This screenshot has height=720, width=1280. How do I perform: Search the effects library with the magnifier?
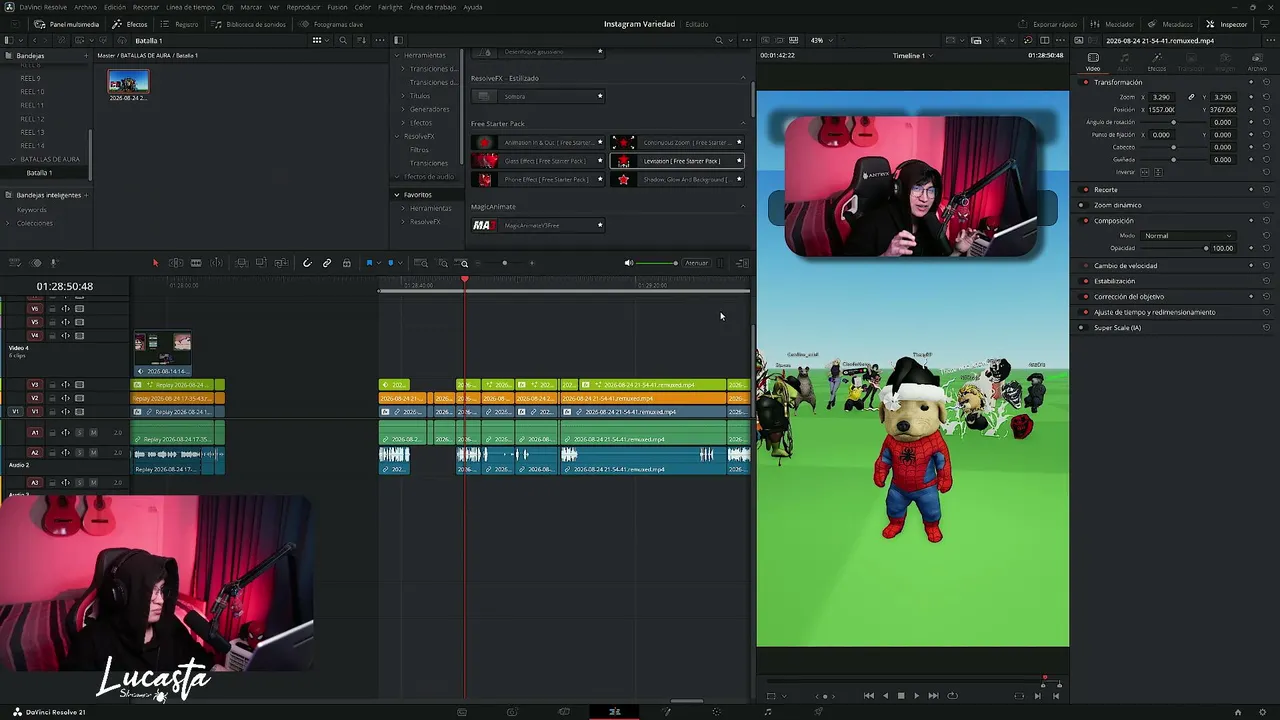719,40
